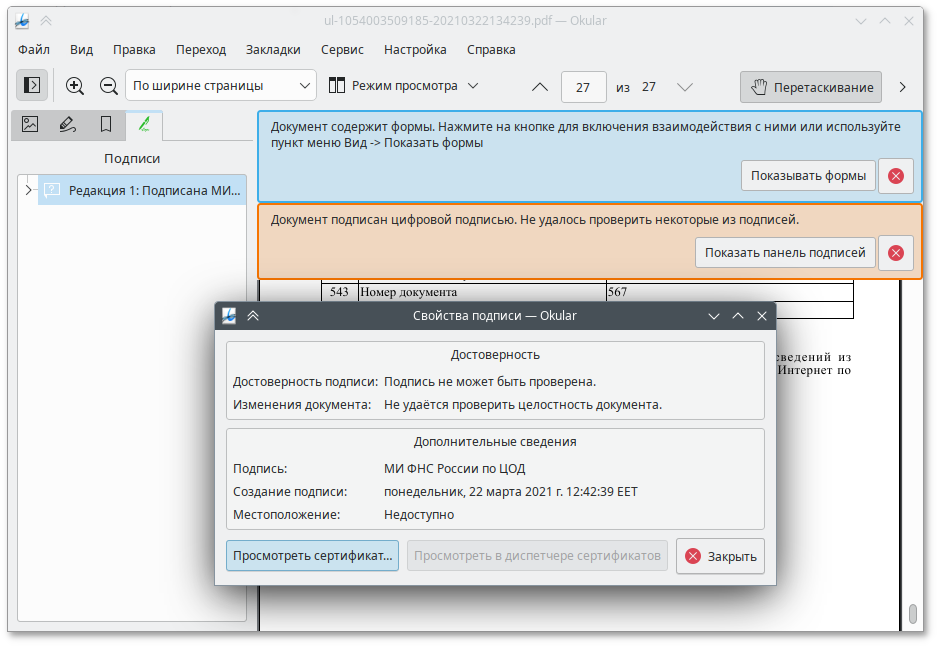Click the page number field showing 27
Screen dimensions: 937x646
[582, 87]
